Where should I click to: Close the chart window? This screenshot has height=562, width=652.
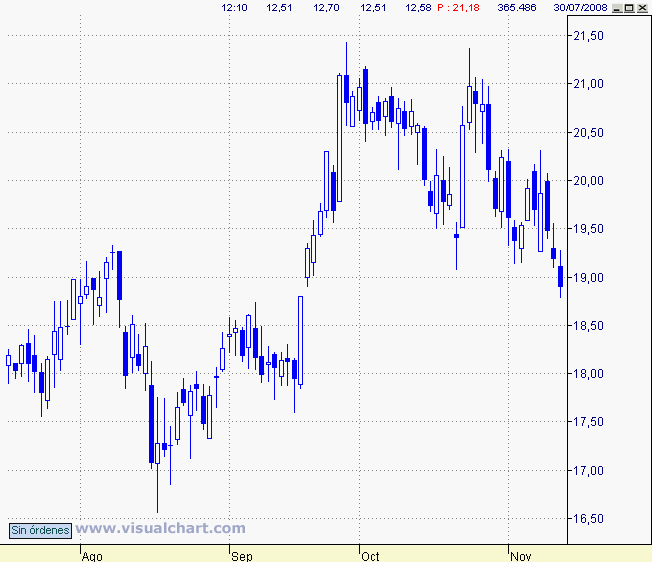point(642,8)
